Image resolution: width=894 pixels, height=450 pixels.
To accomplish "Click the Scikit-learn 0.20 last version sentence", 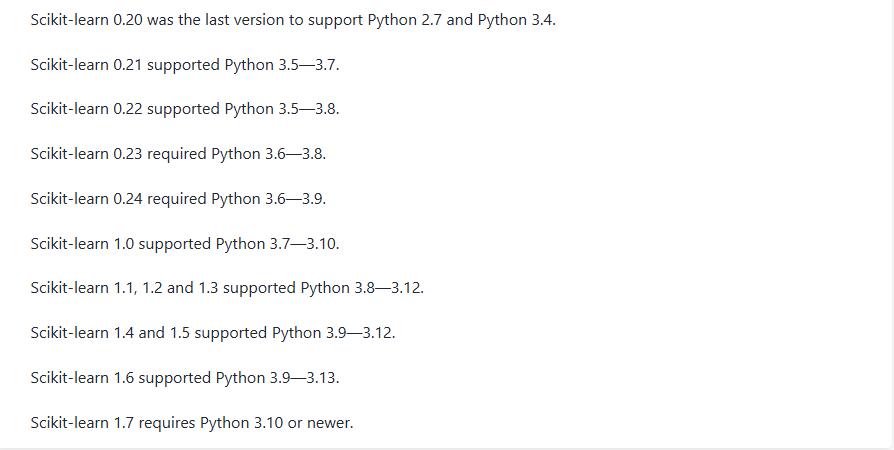I will coord(293,20).
